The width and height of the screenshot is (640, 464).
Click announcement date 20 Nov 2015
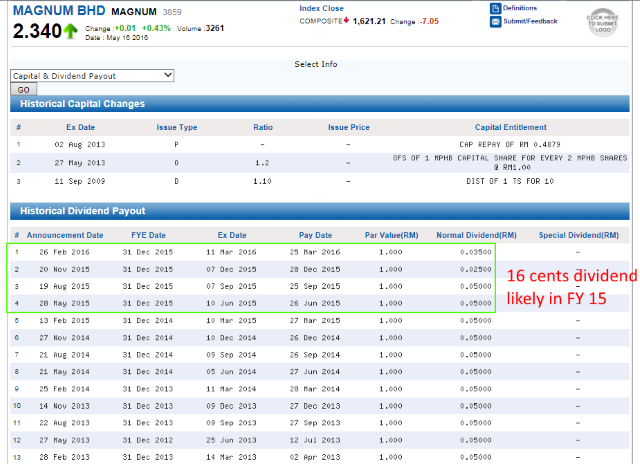[64, 269]
